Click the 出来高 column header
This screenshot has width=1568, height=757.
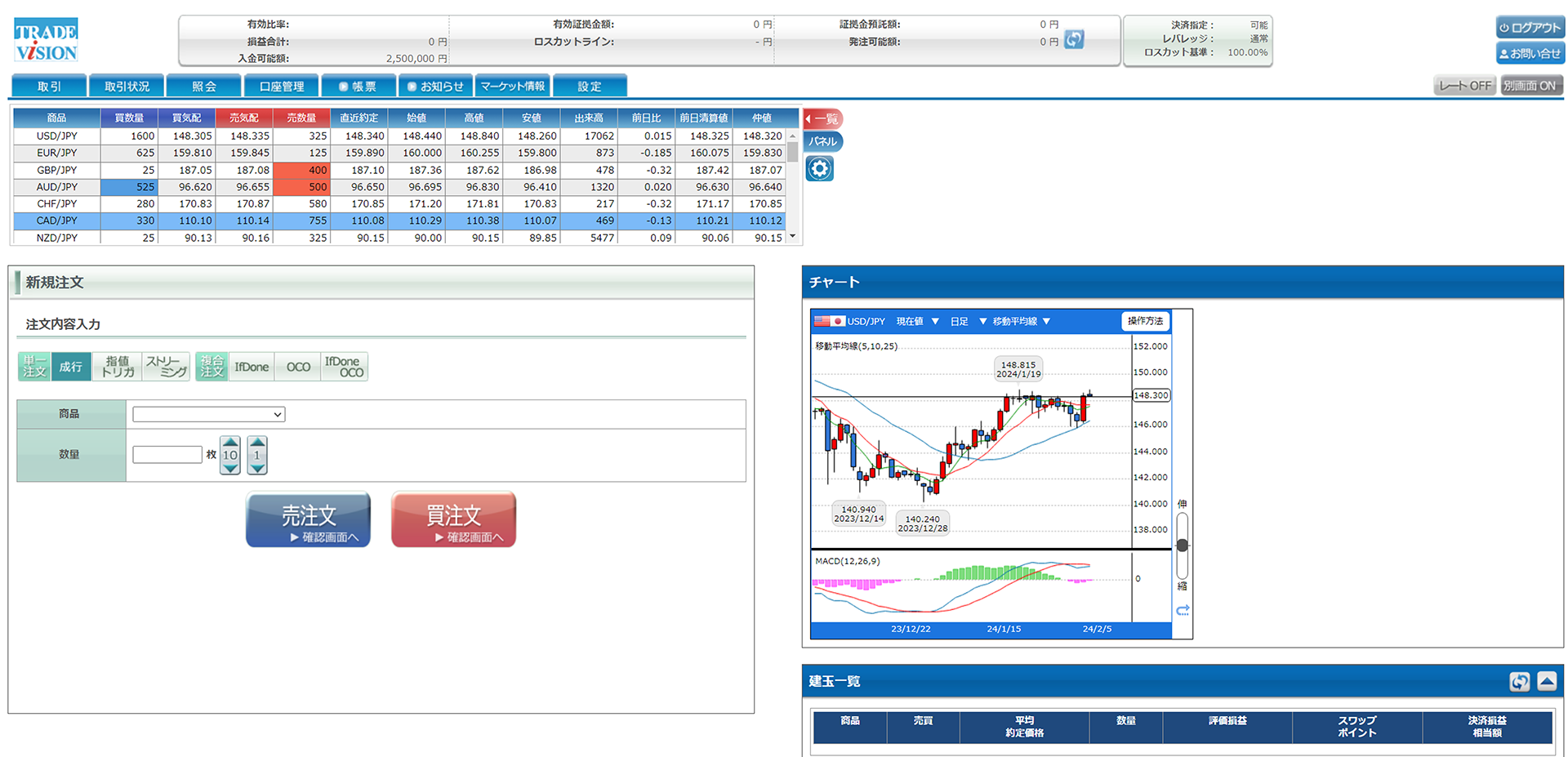(589, 118)
